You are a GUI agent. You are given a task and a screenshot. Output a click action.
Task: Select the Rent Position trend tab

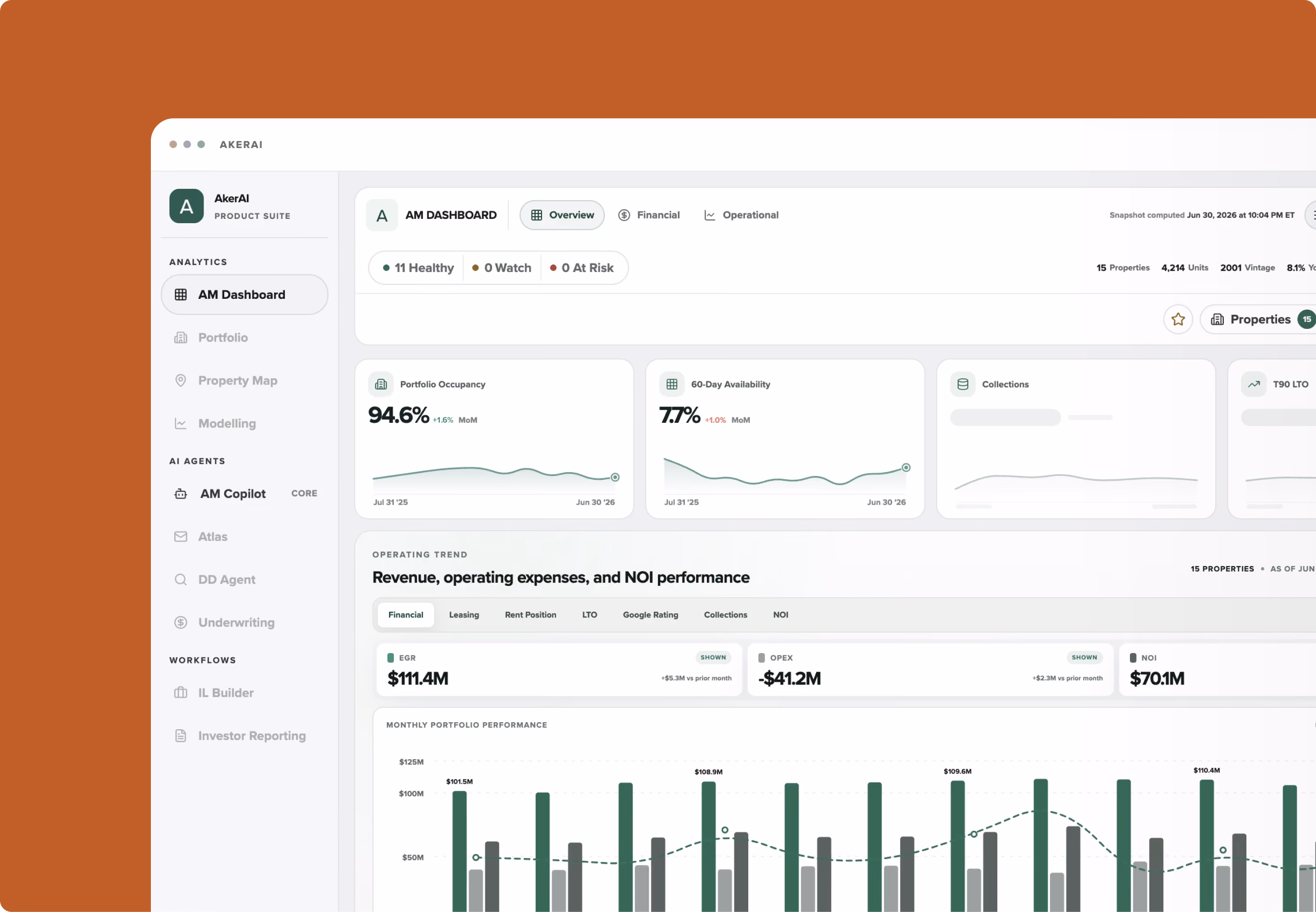click(530, 615)
